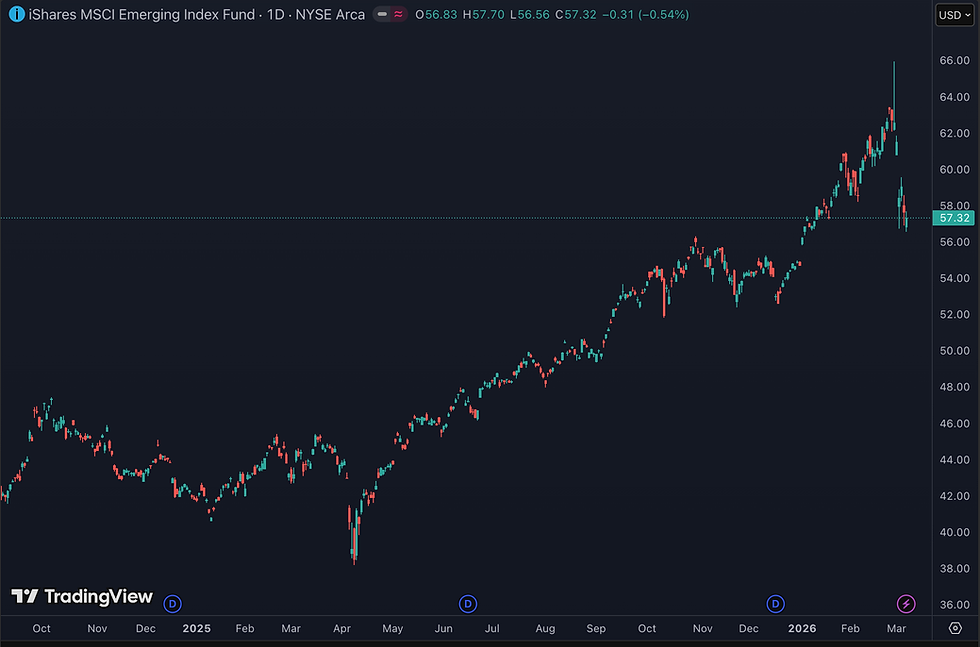Click the 1D interval label in legend
This screenshot has width=980, height=647.
coord(275,14)
